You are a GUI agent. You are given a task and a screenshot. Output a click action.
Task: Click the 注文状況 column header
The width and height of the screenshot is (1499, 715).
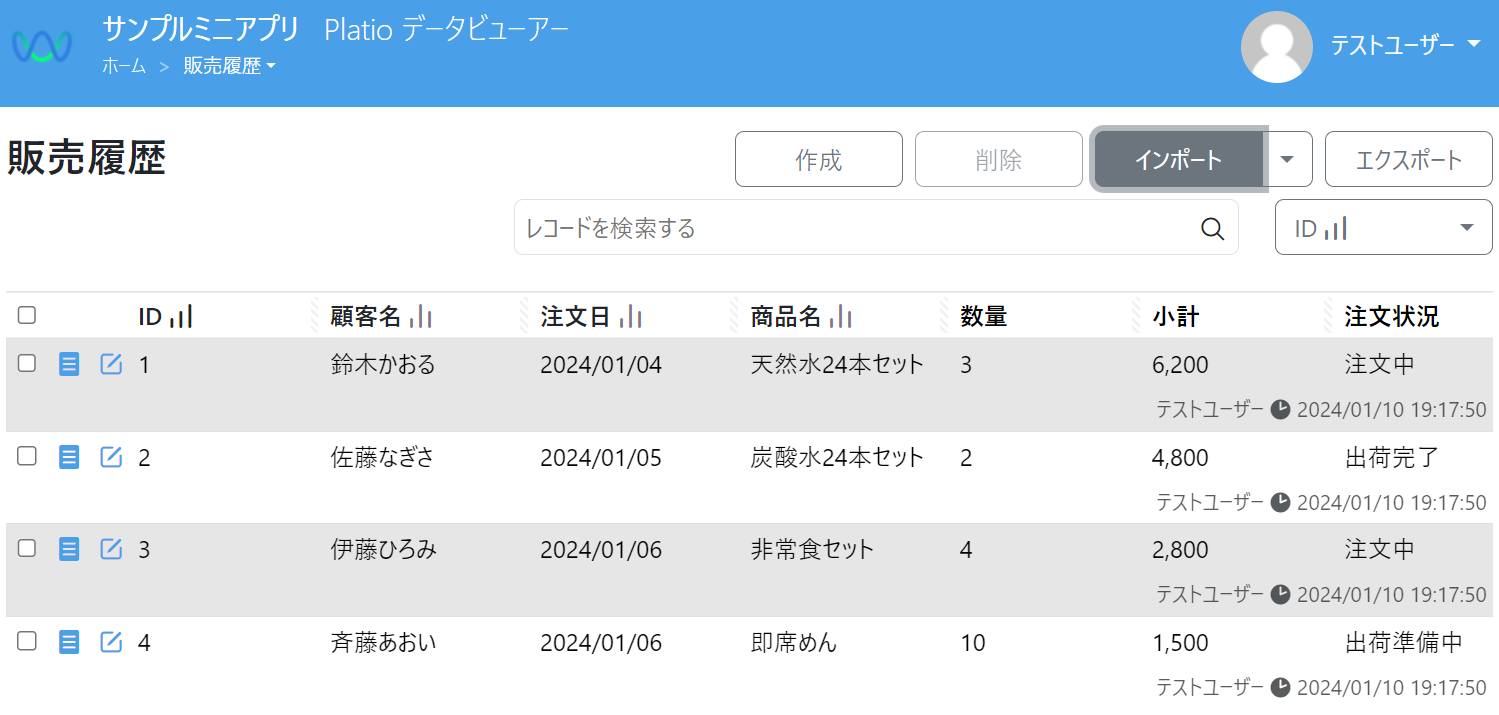(x=1392, y=317)
